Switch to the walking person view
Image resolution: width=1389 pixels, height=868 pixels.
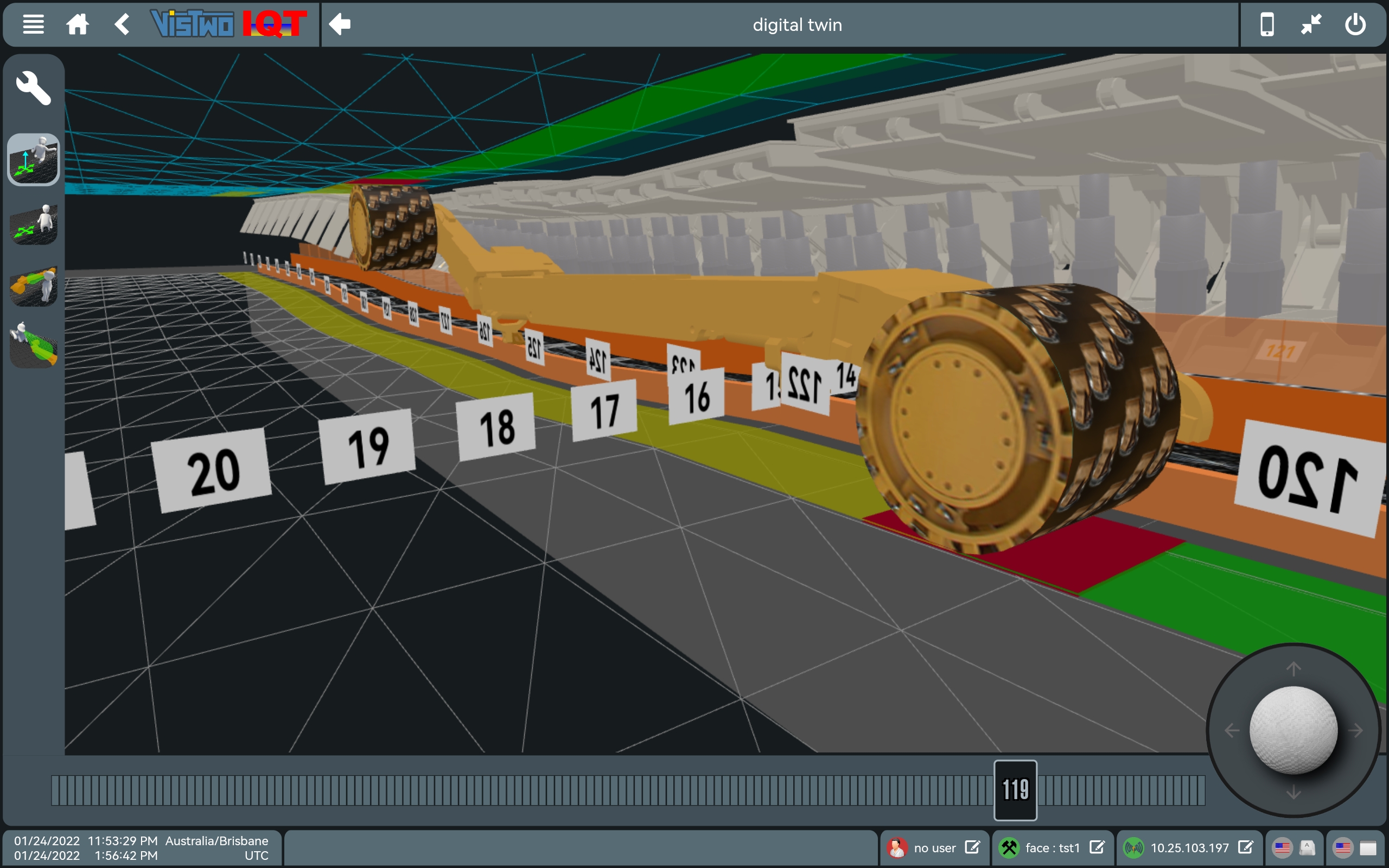33,224
